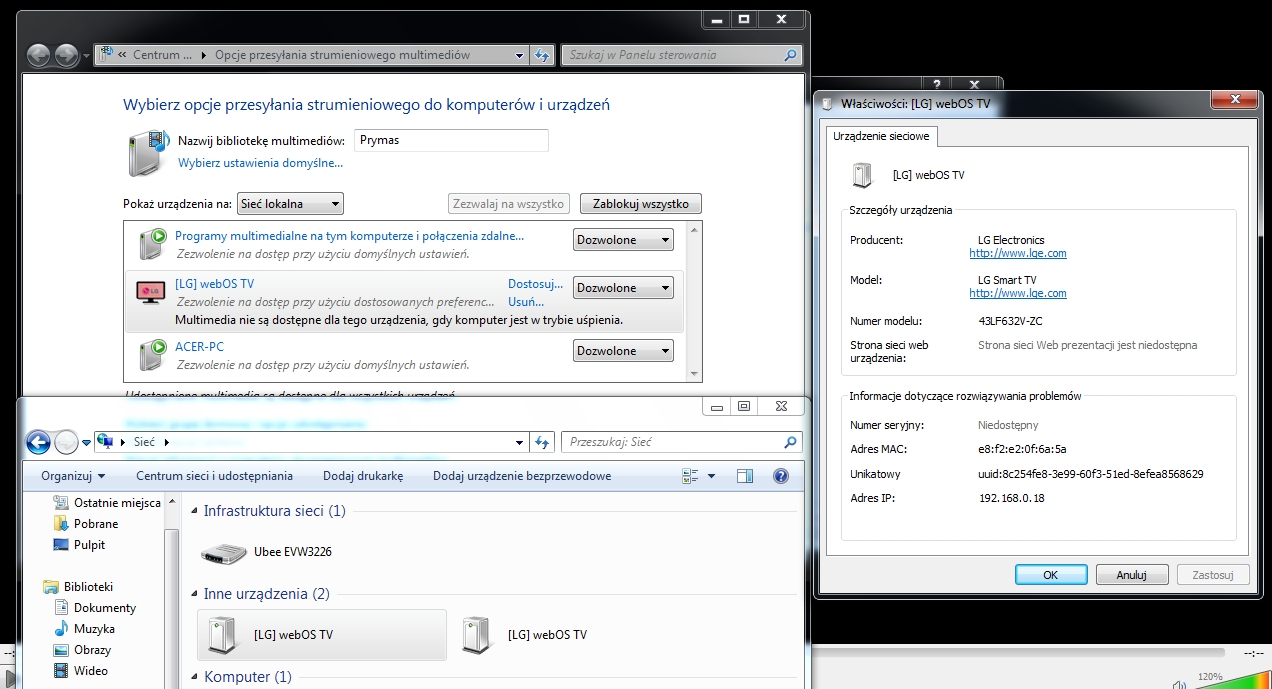Open Wideo library
Screen dimensions: 1272x689
click(81, 671)
